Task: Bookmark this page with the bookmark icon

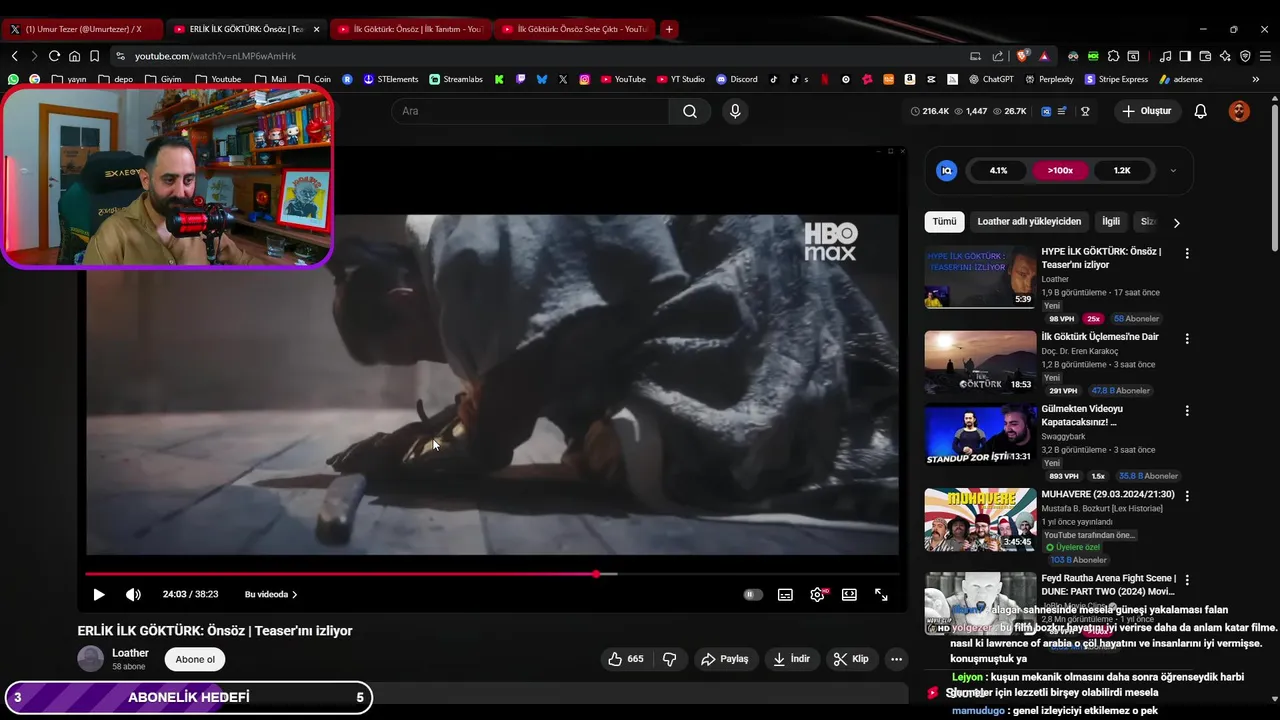Action: 94,56
